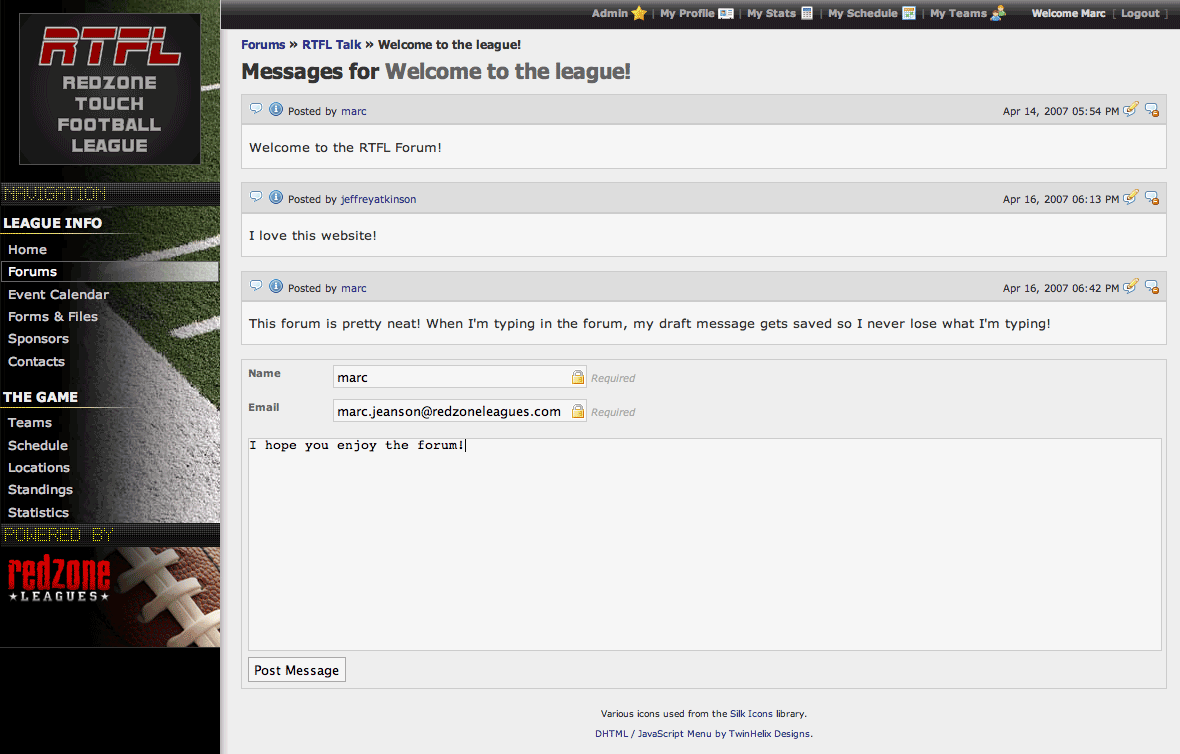
Task: Click speech bubble icon on first message
Action: [x=256, y=110]
